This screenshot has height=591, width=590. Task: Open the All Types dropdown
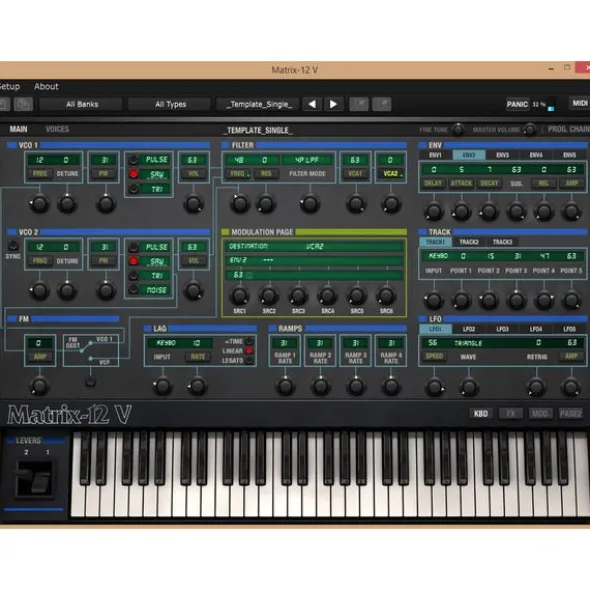tap(170, 104)
